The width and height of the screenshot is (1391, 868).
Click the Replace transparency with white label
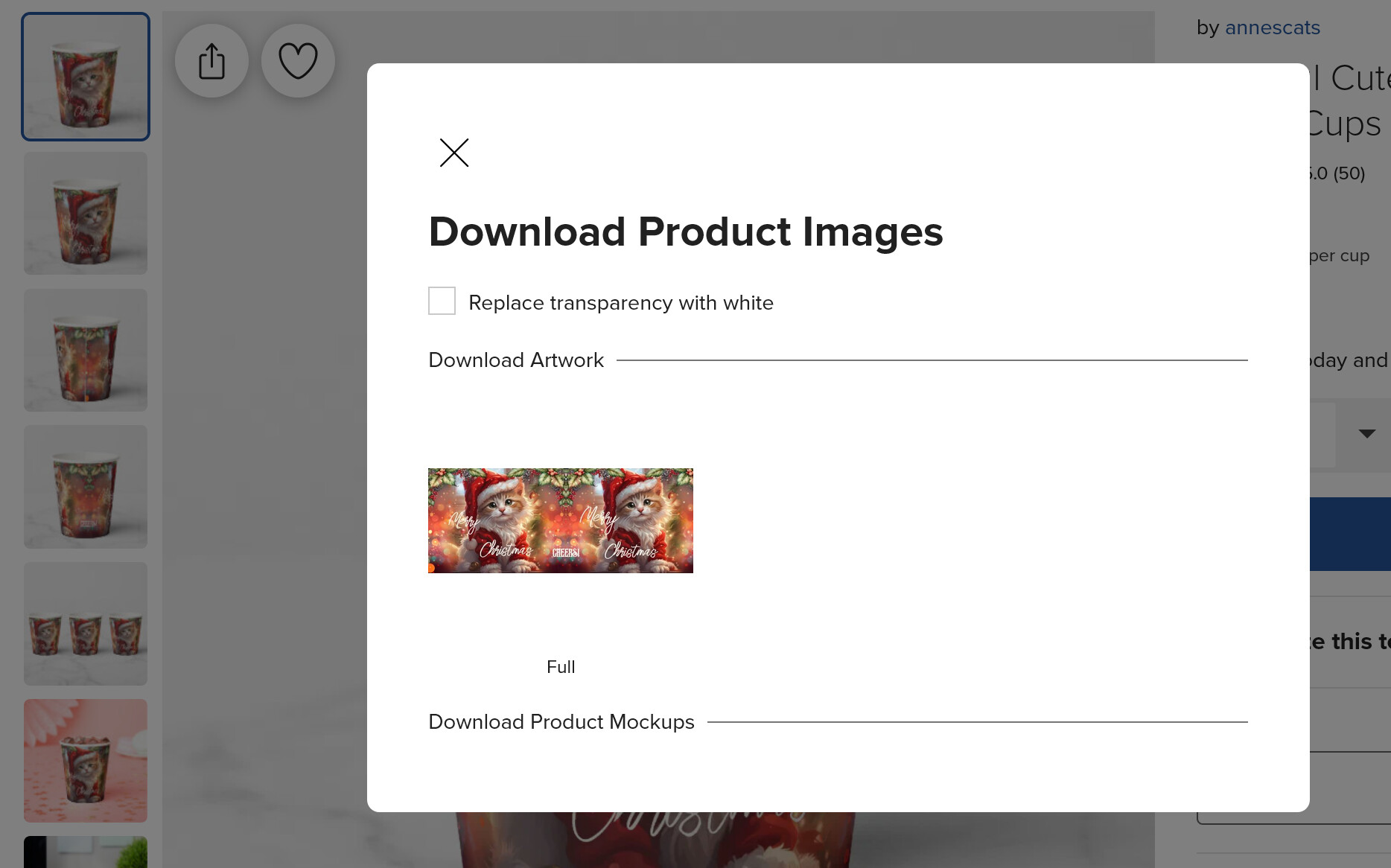(x=621, y=303)
